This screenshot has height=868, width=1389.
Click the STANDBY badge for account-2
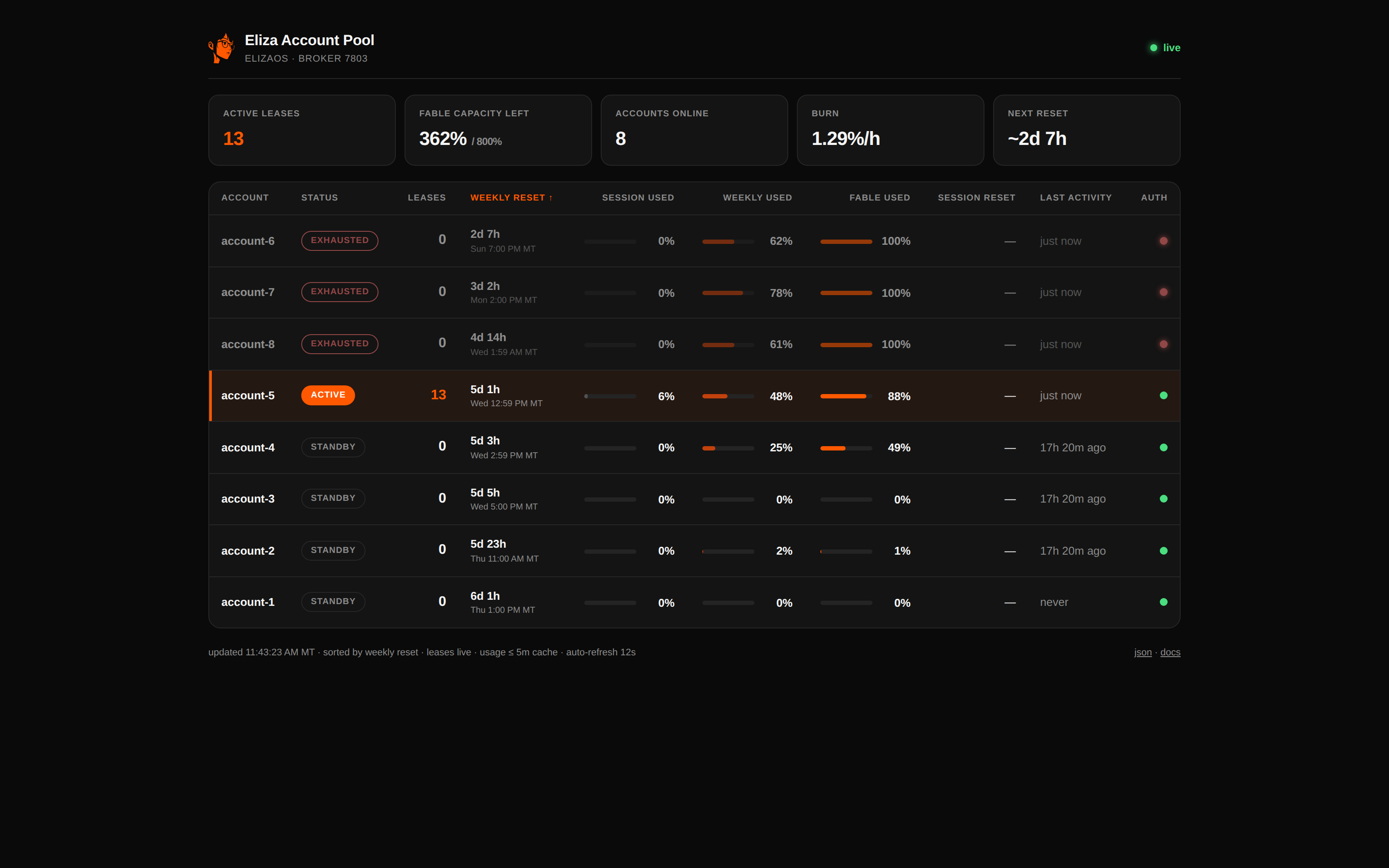[333, 551]
